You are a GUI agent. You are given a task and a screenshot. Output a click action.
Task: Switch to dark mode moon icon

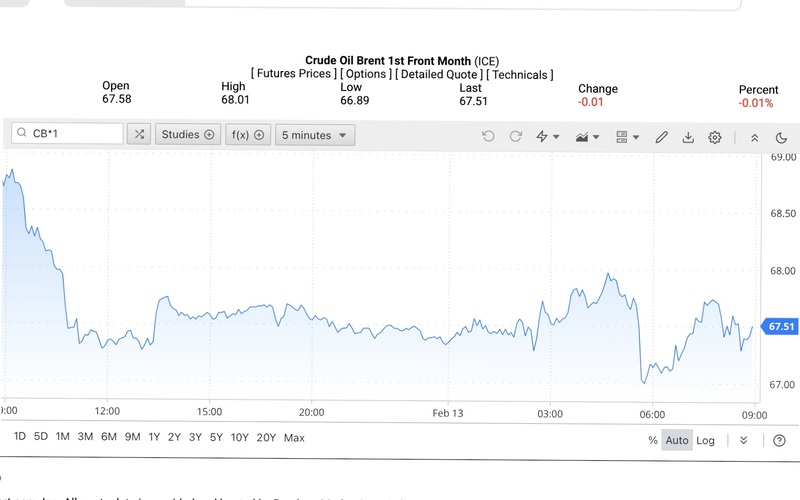(x=781, y=136)
